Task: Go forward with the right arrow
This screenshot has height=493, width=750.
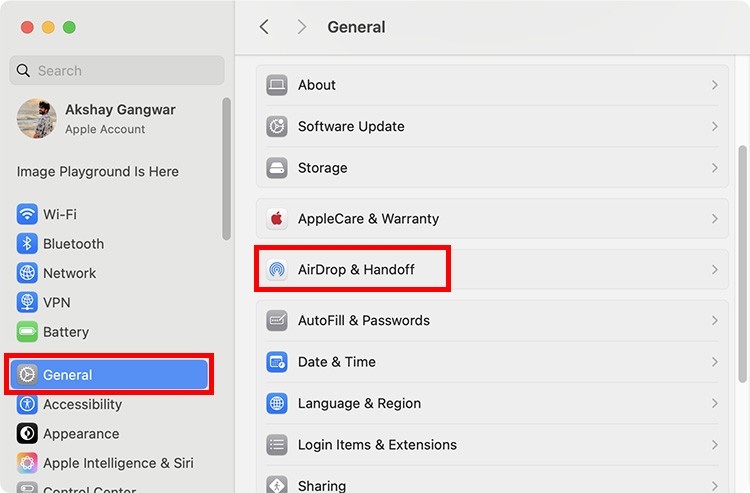Action: [x=301, y=27]
